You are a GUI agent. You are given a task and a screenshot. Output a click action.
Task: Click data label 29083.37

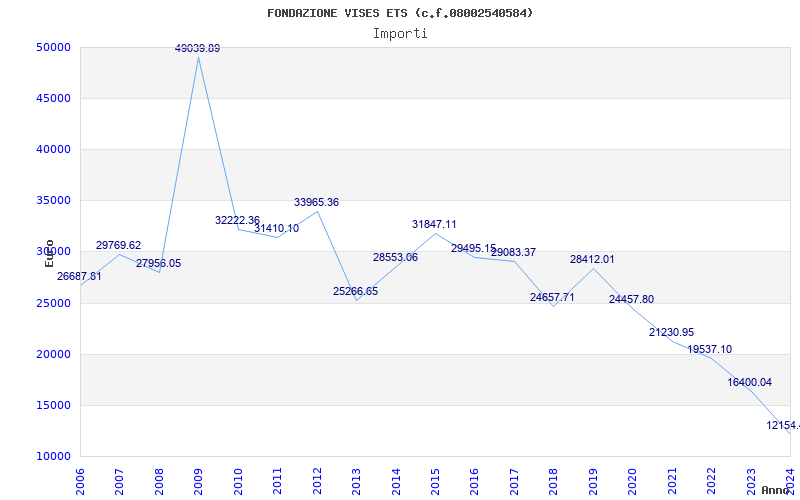[513, 253]
